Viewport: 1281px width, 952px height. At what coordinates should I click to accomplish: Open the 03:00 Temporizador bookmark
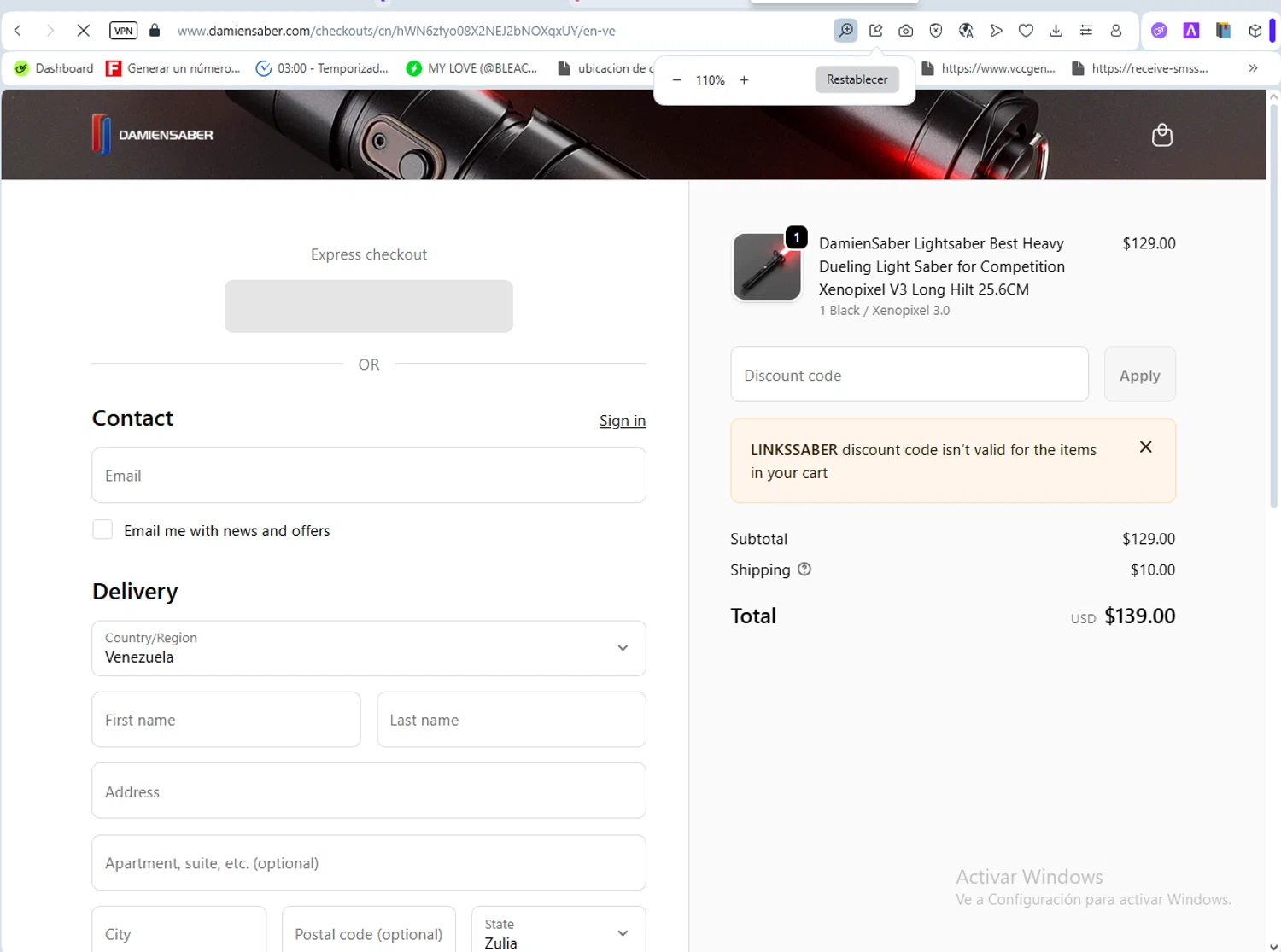click(x=322, y=68)
